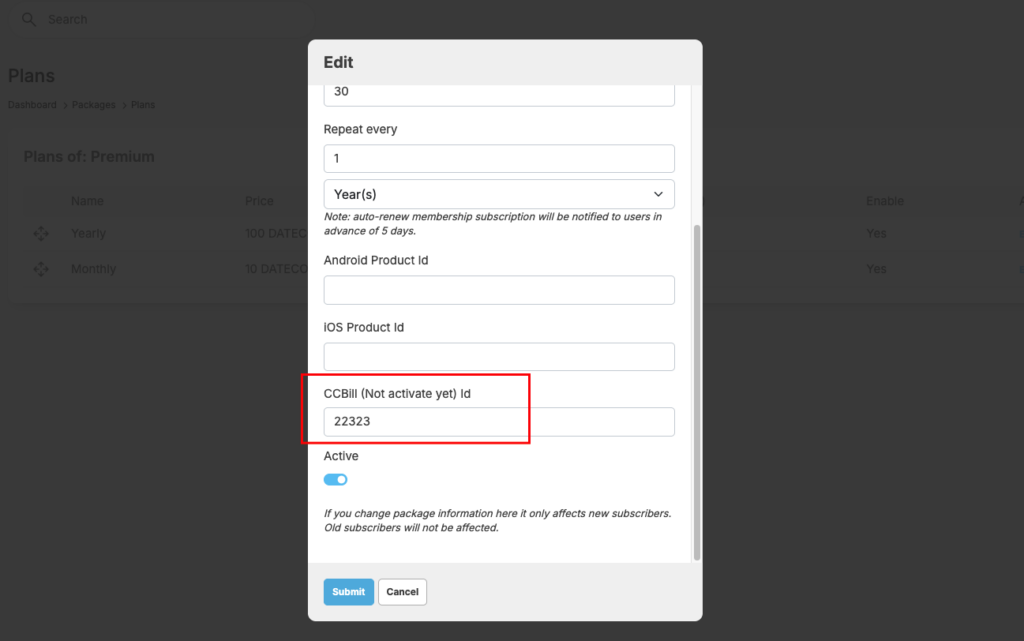The width and height of the screenshot is (1024, 641).
Task: Click the Search box in top bar
Action: 160,19
